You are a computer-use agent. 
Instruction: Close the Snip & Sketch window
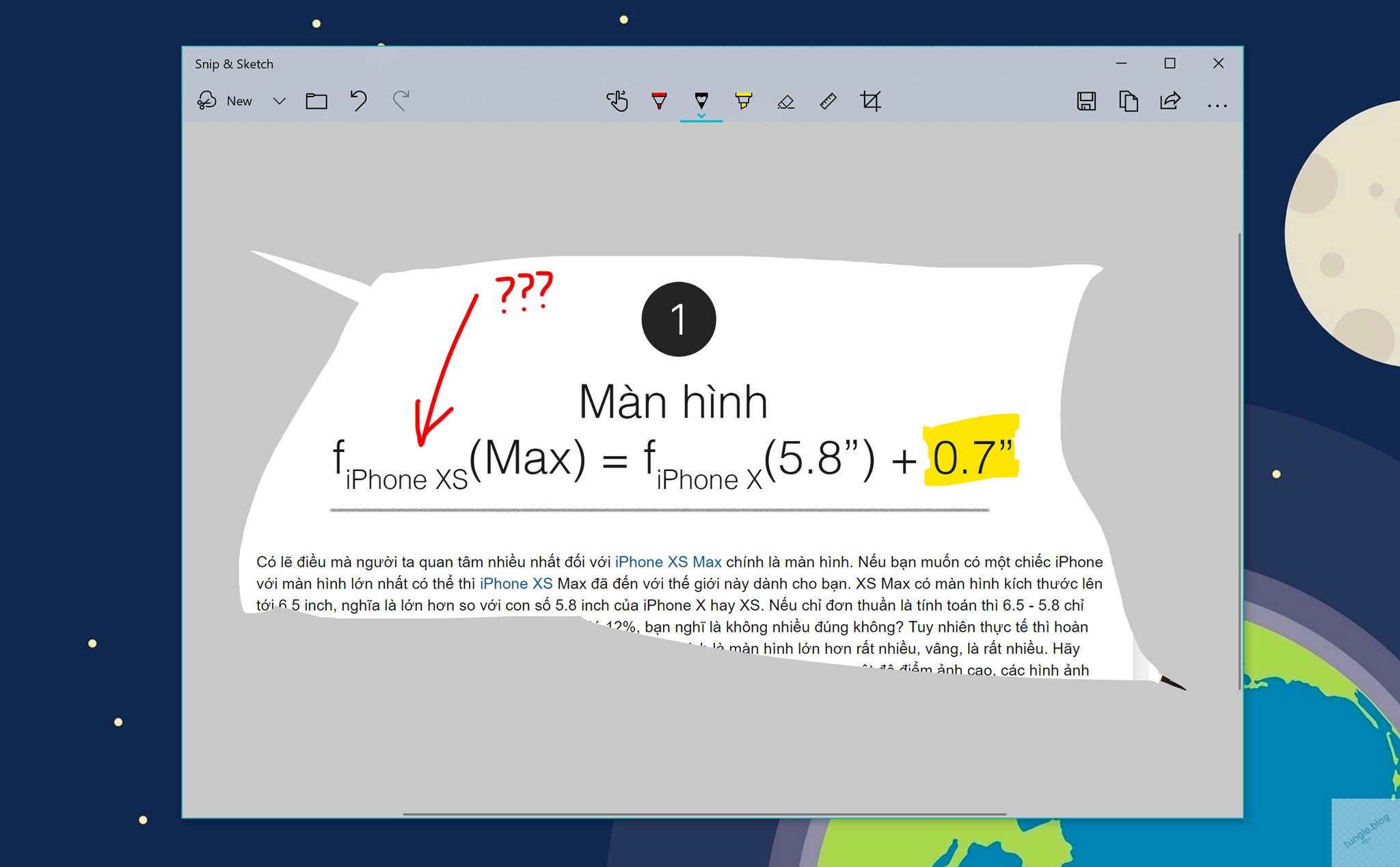click(x=1218, y=63)
